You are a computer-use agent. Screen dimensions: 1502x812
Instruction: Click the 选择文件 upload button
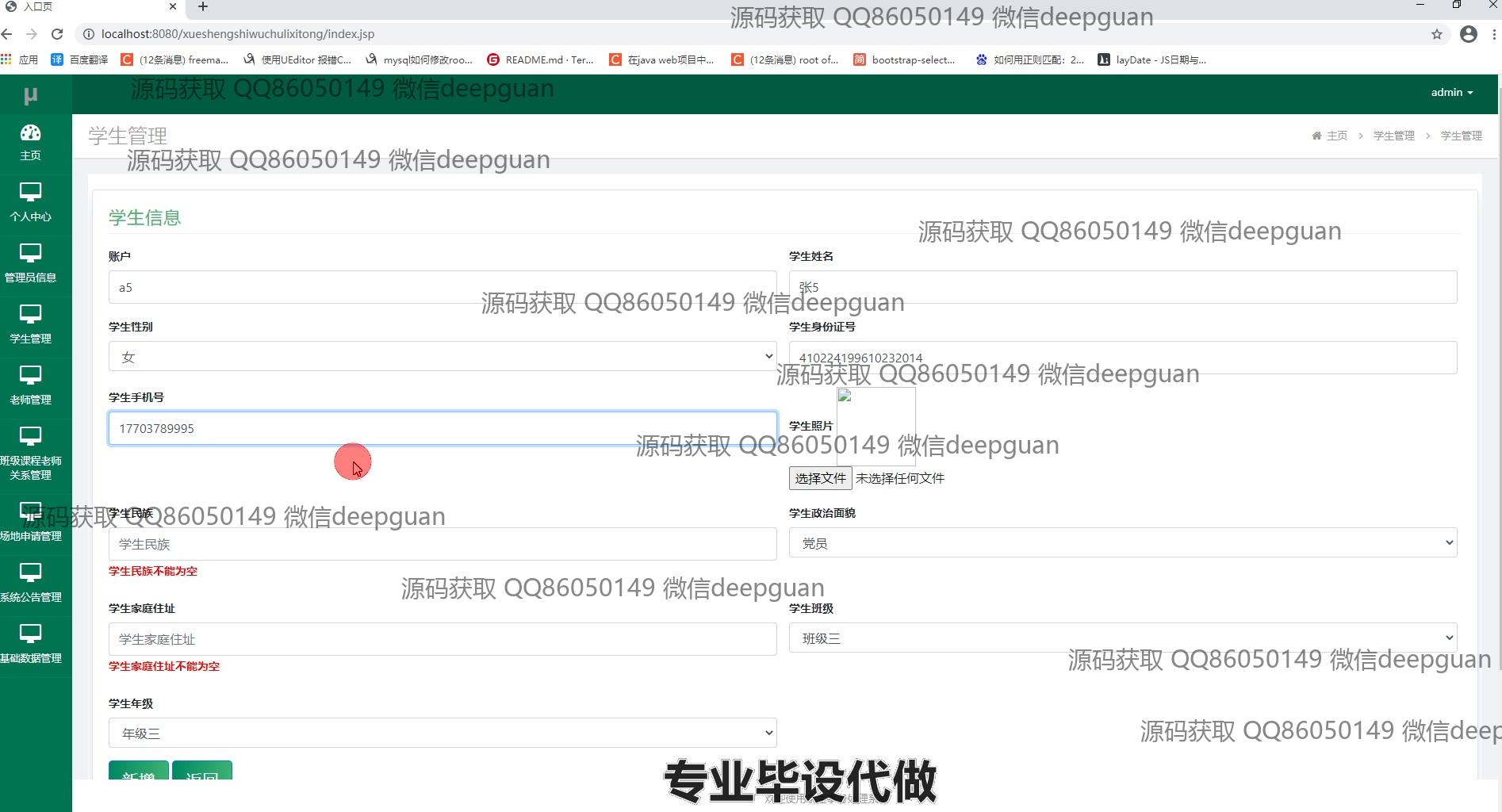[820, 478]
